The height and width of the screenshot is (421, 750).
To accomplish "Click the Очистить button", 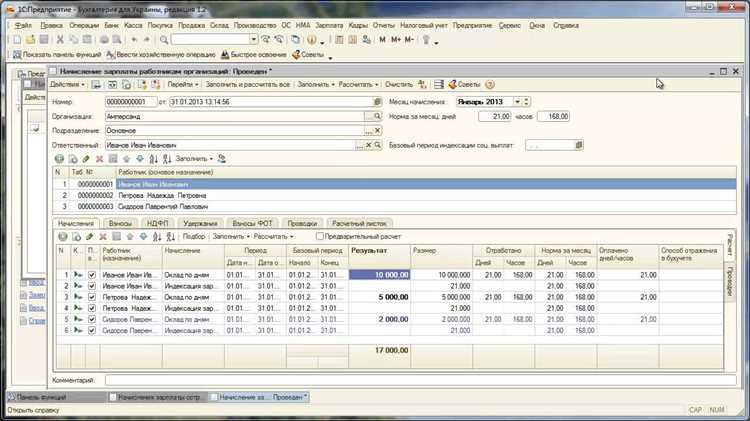I will point(399,85).
